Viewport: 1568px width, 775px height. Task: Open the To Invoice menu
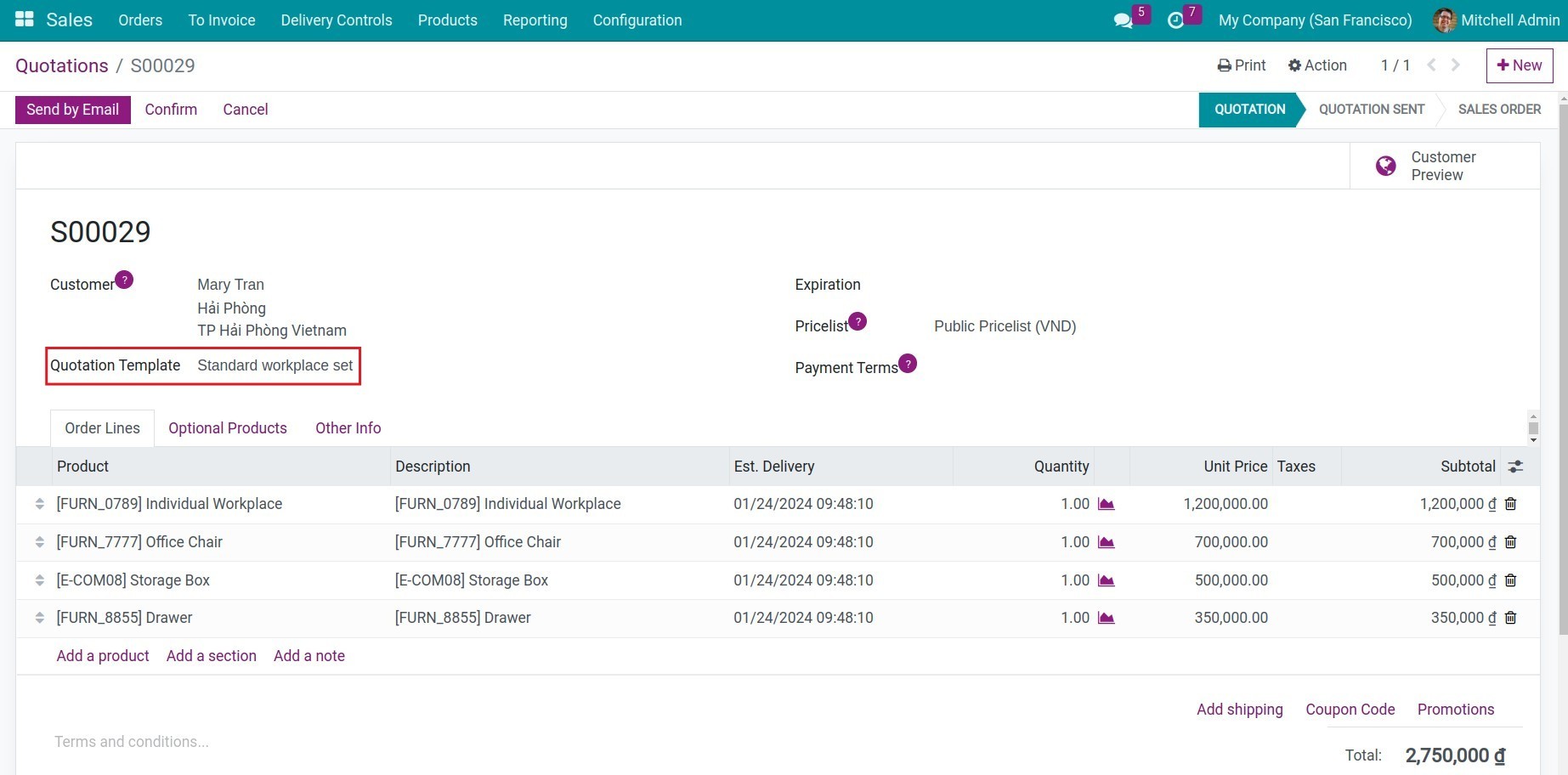pos(222,20)
